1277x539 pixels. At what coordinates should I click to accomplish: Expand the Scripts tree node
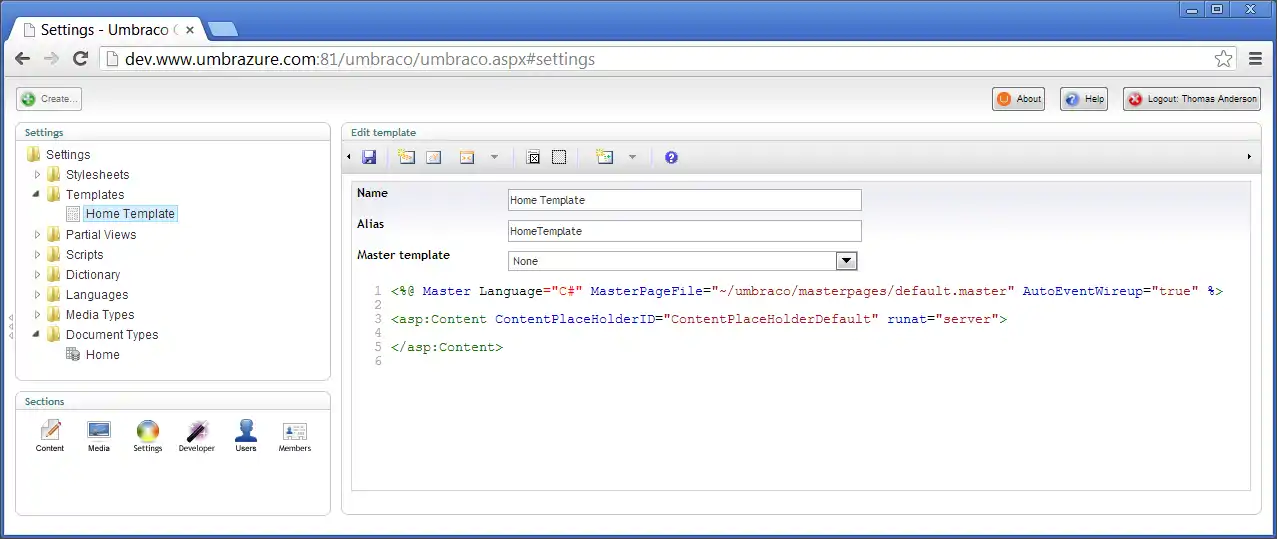[38, 255]
